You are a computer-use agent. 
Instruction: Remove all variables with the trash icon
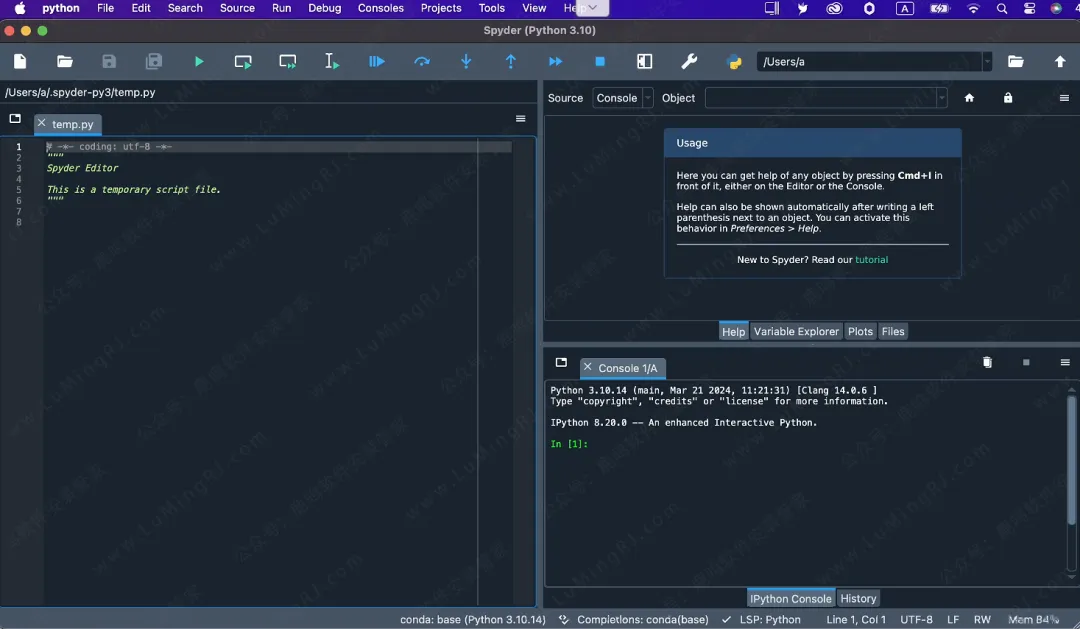pyautogui.click(x=987, y=363)
